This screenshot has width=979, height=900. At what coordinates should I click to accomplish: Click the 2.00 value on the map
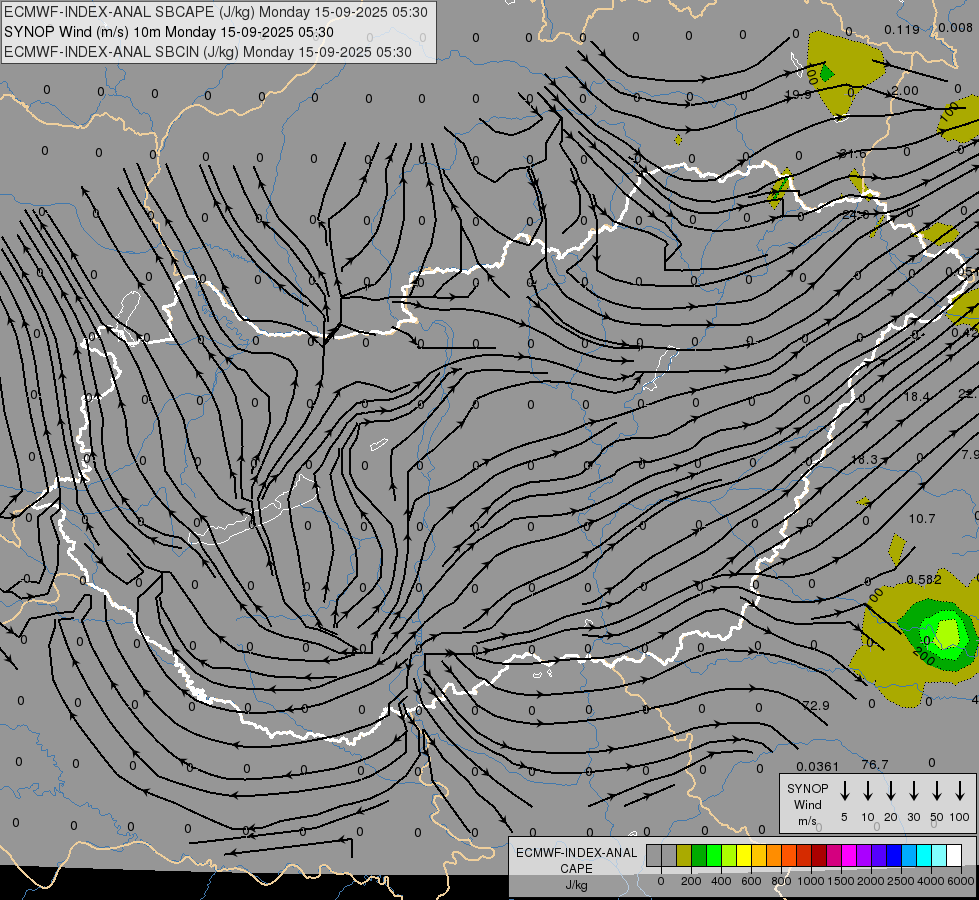click(905, 91)
